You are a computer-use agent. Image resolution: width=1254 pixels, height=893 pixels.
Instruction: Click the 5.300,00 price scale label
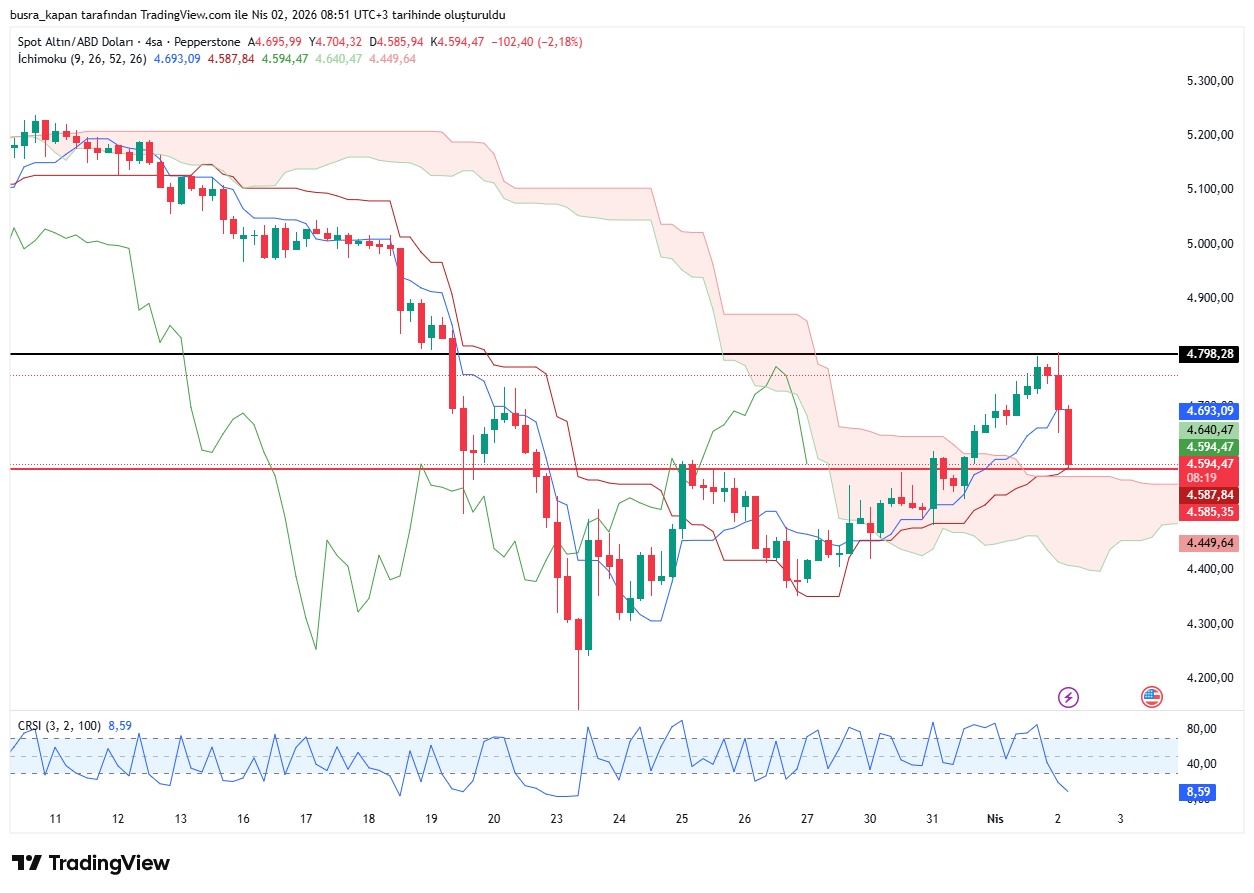coord(1209,81)
